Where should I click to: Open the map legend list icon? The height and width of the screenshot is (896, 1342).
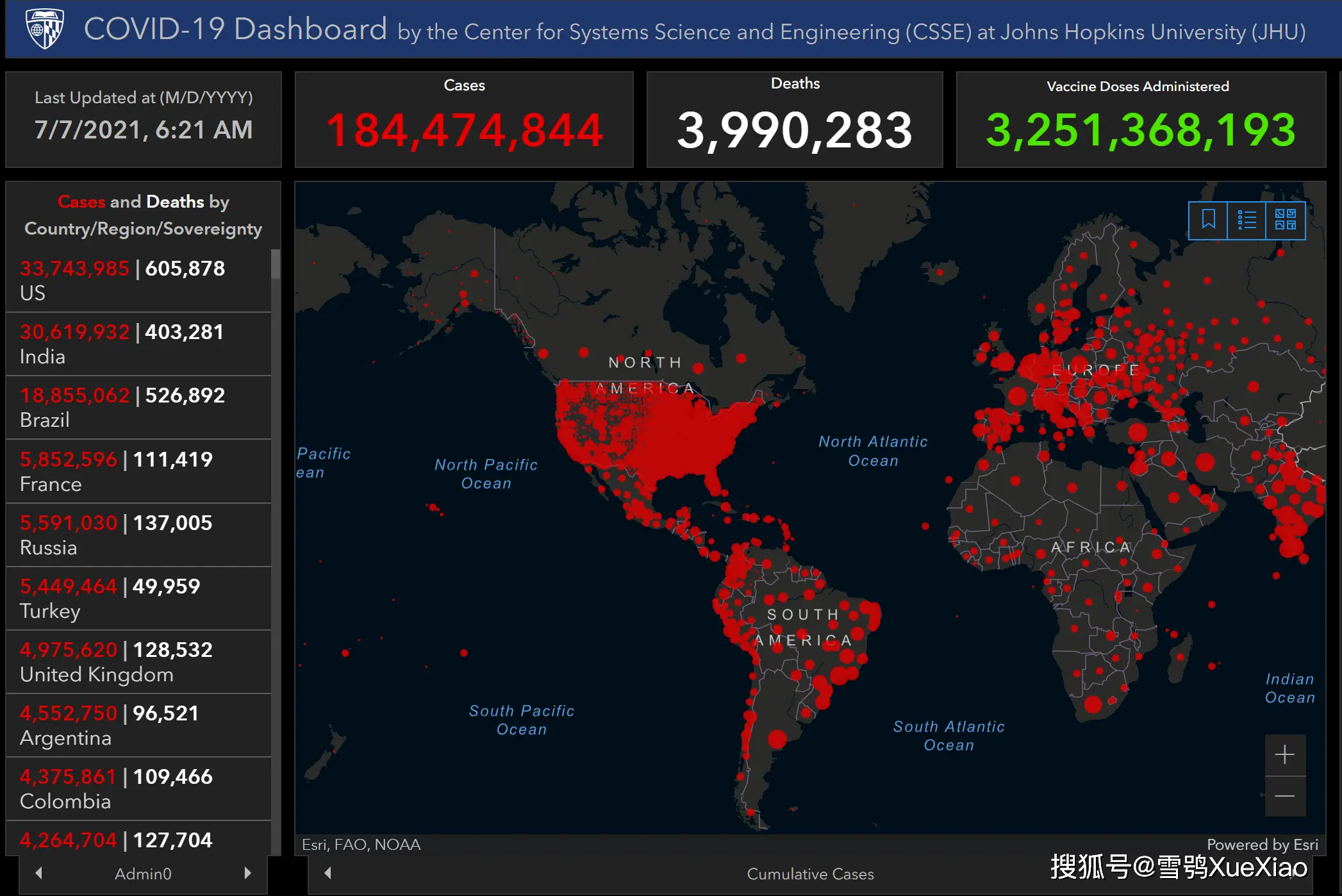coord(1247,220)
